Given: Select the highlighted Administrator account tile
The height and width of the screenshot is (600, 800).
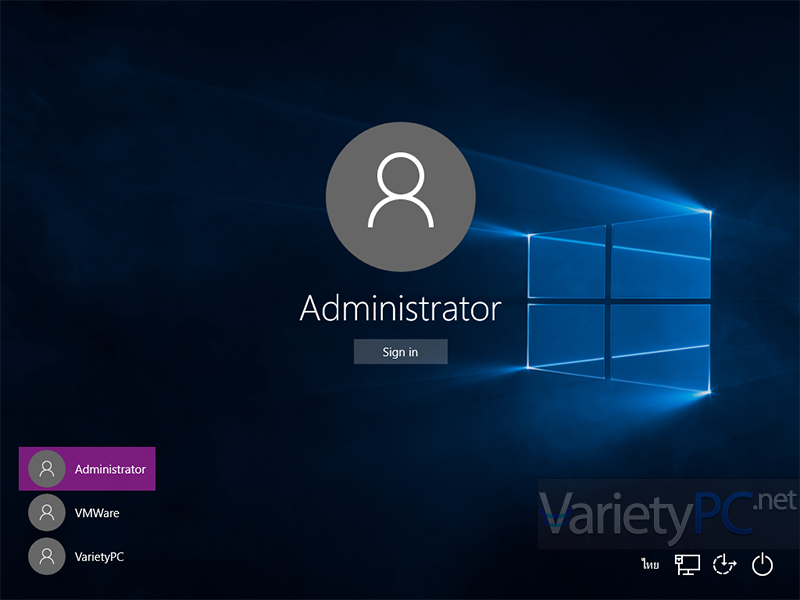Looking at the screenshot, I should 86,468.
